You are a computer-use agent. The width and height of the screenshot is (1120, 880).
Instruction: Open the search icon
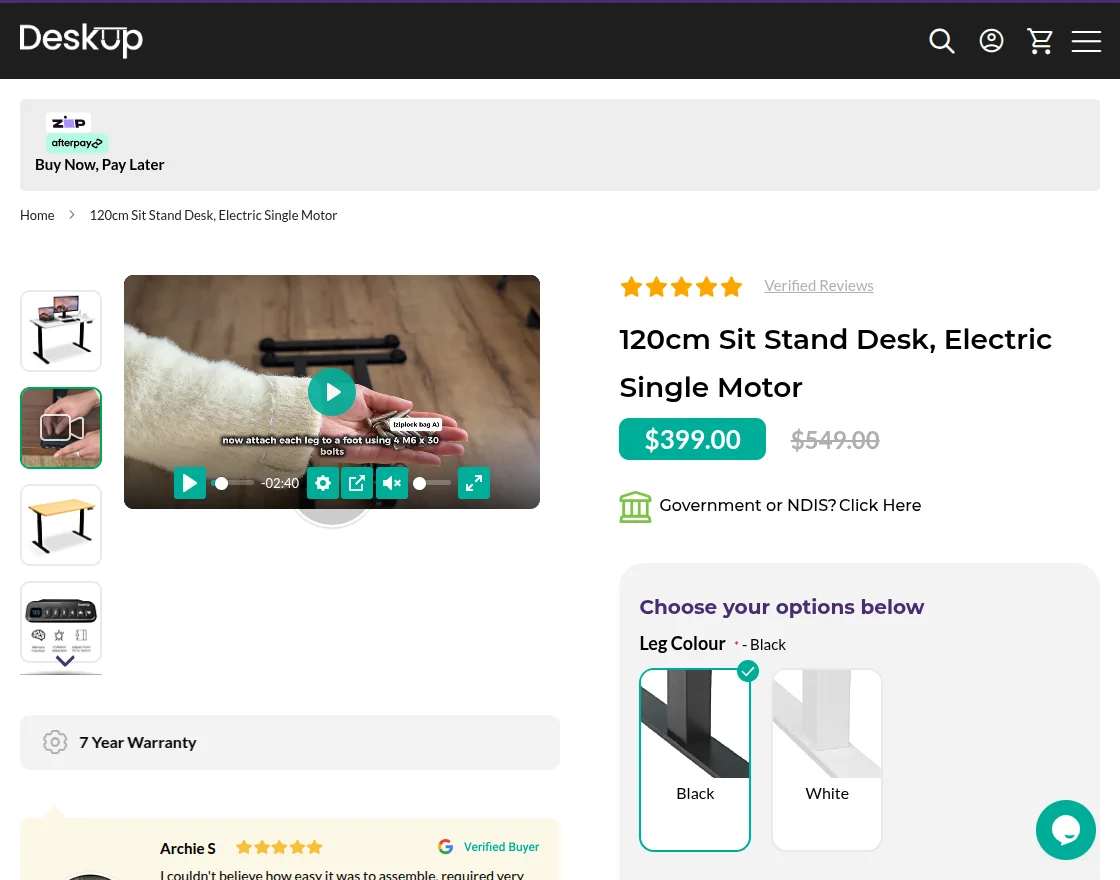pyautogui.click(x=942, y=40)
